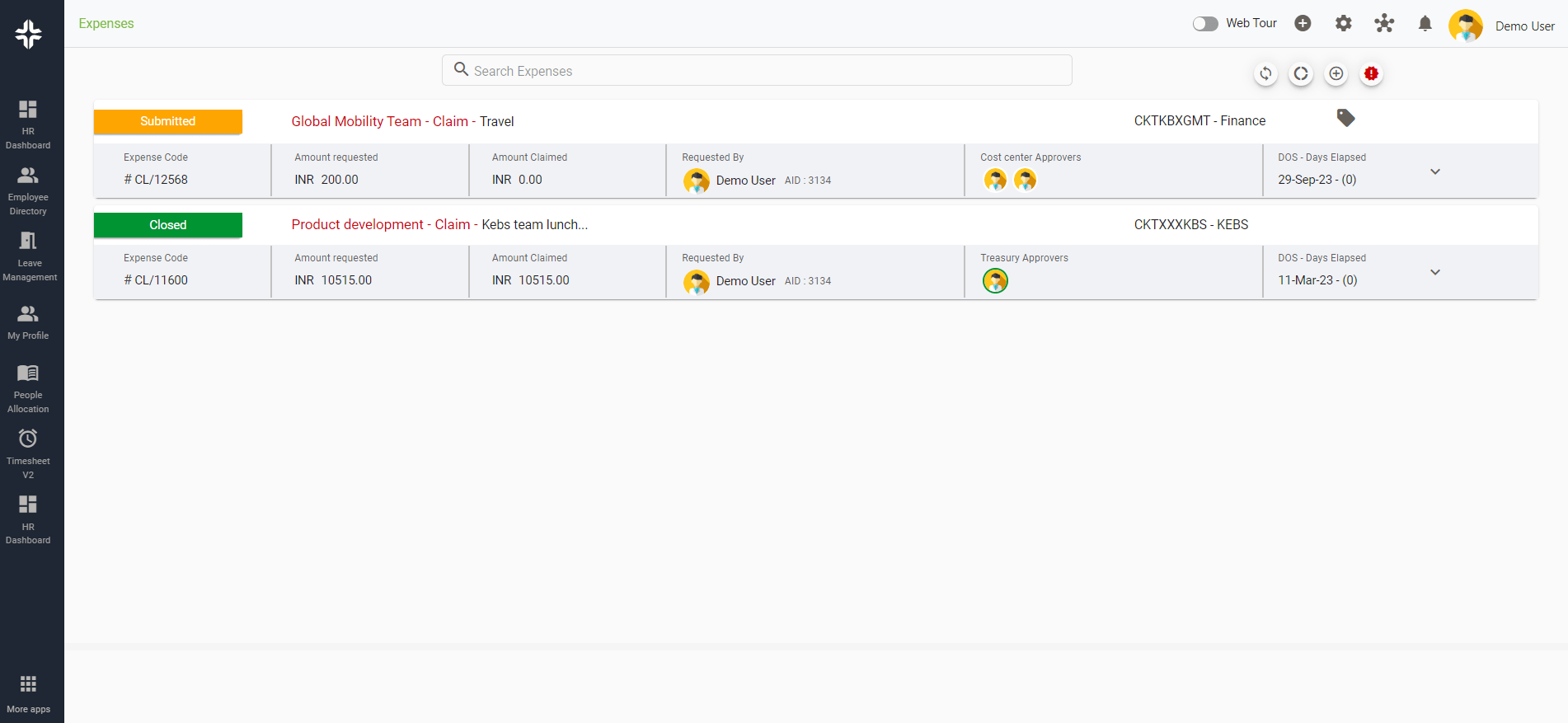Open More apps grid
Screen dimensions: 1568x723
28,692
